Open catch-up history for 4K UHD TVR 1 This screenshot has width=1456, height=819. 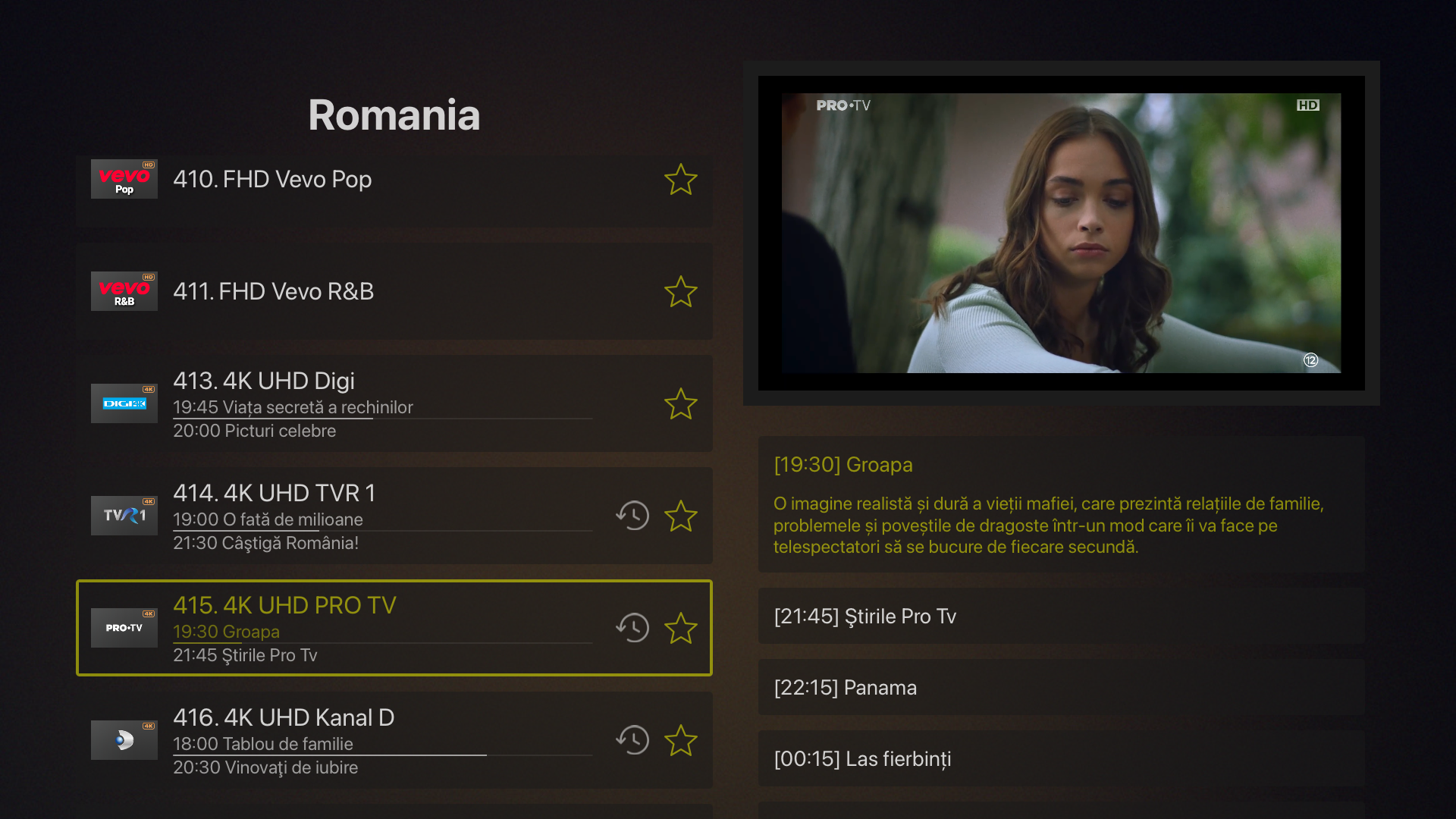click(632, 516)
